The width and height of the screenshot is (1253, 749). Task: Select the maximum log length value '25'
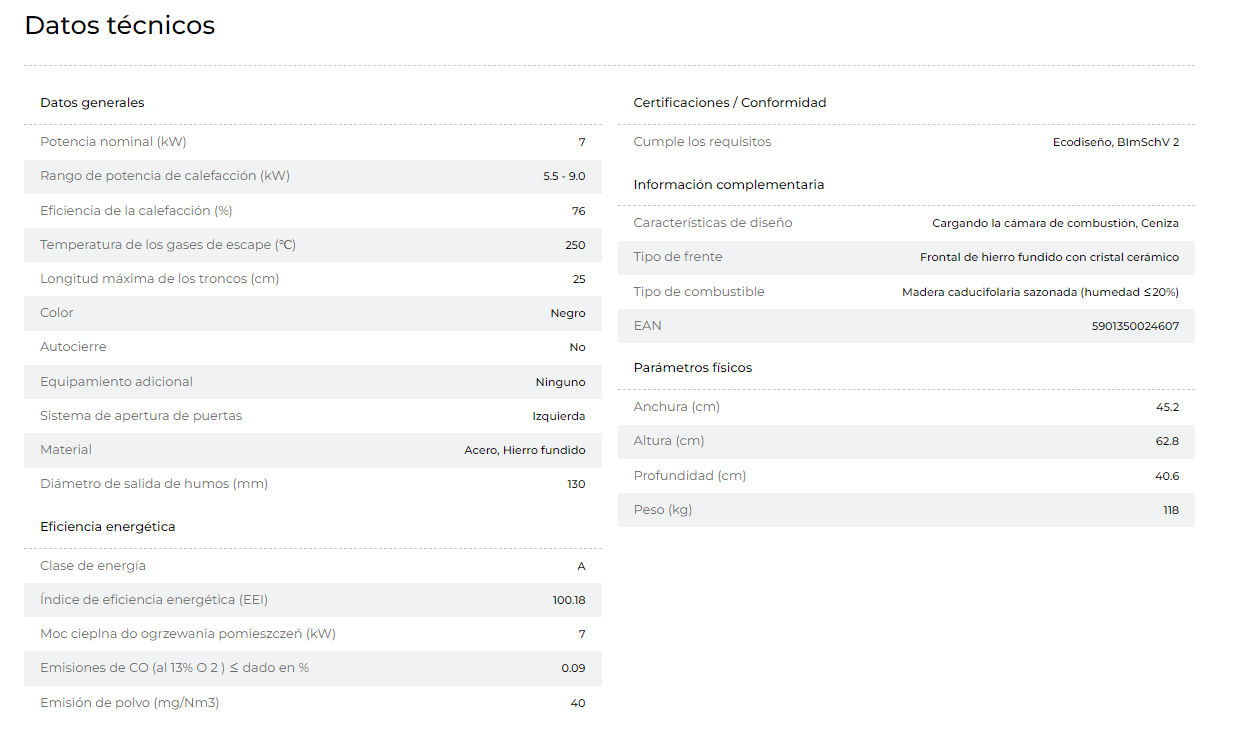coord(579,279)
